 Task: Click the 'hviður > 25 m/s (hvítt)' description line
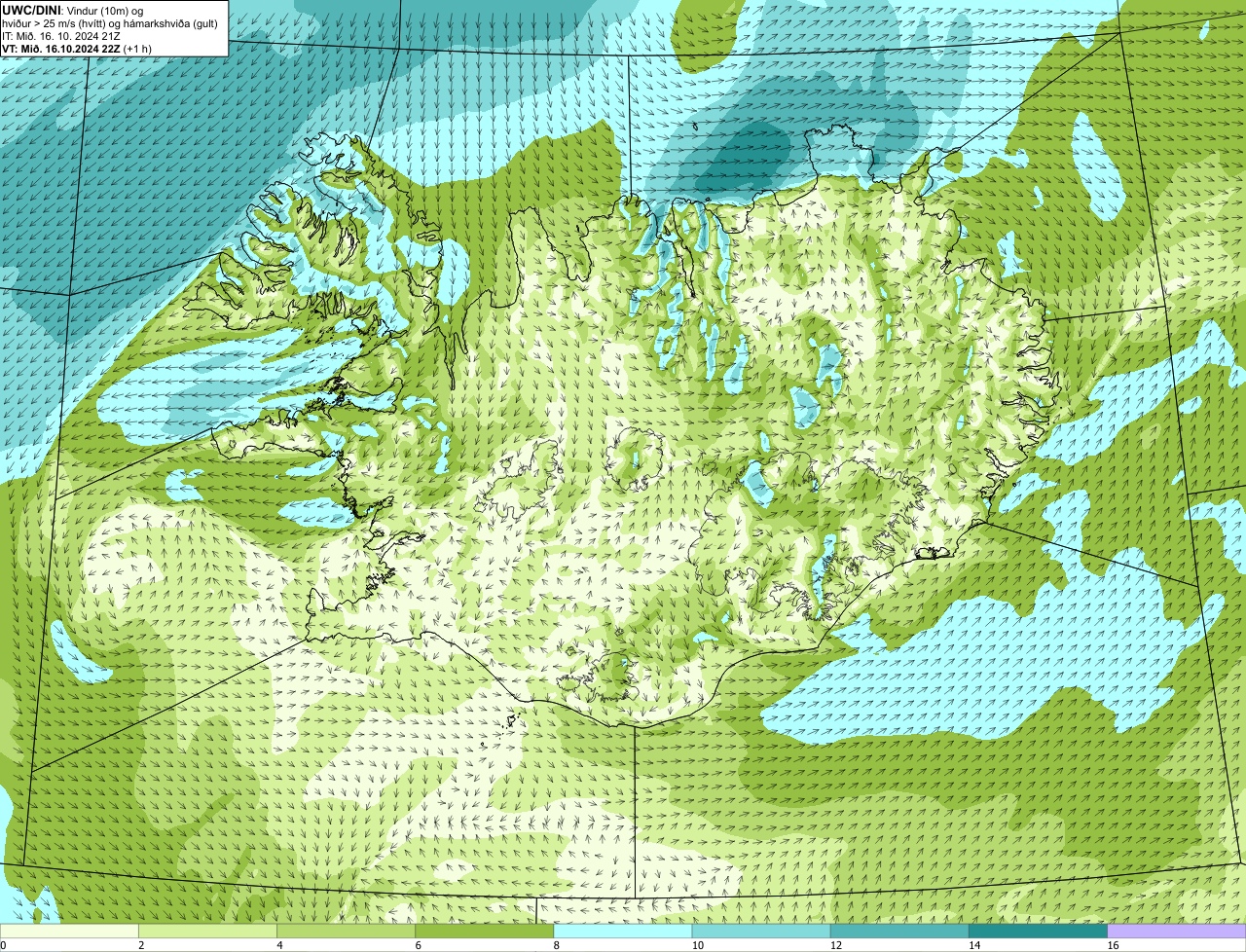pos(110,23)
